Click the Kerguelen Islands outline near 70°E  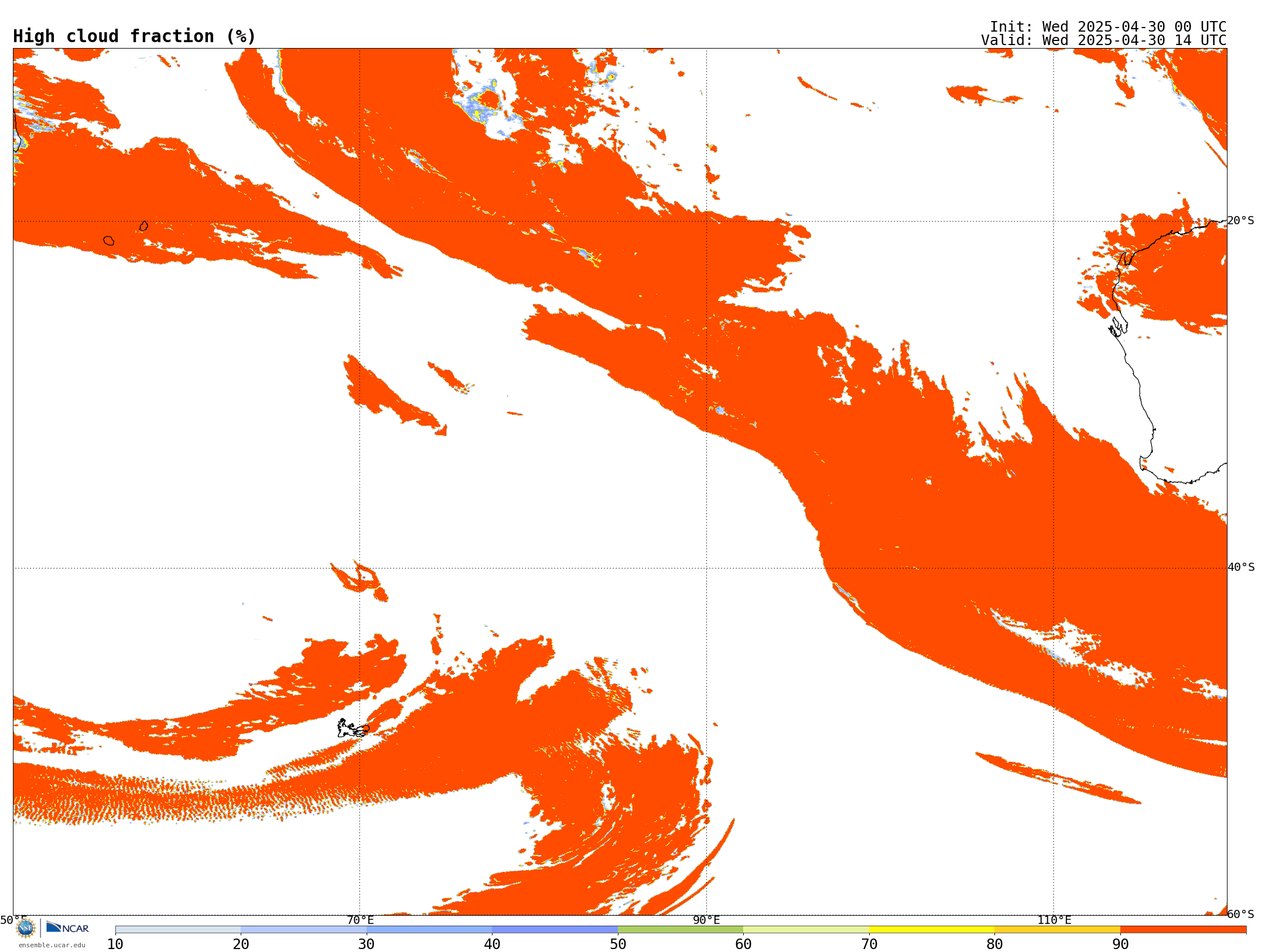tap(353, 728)
